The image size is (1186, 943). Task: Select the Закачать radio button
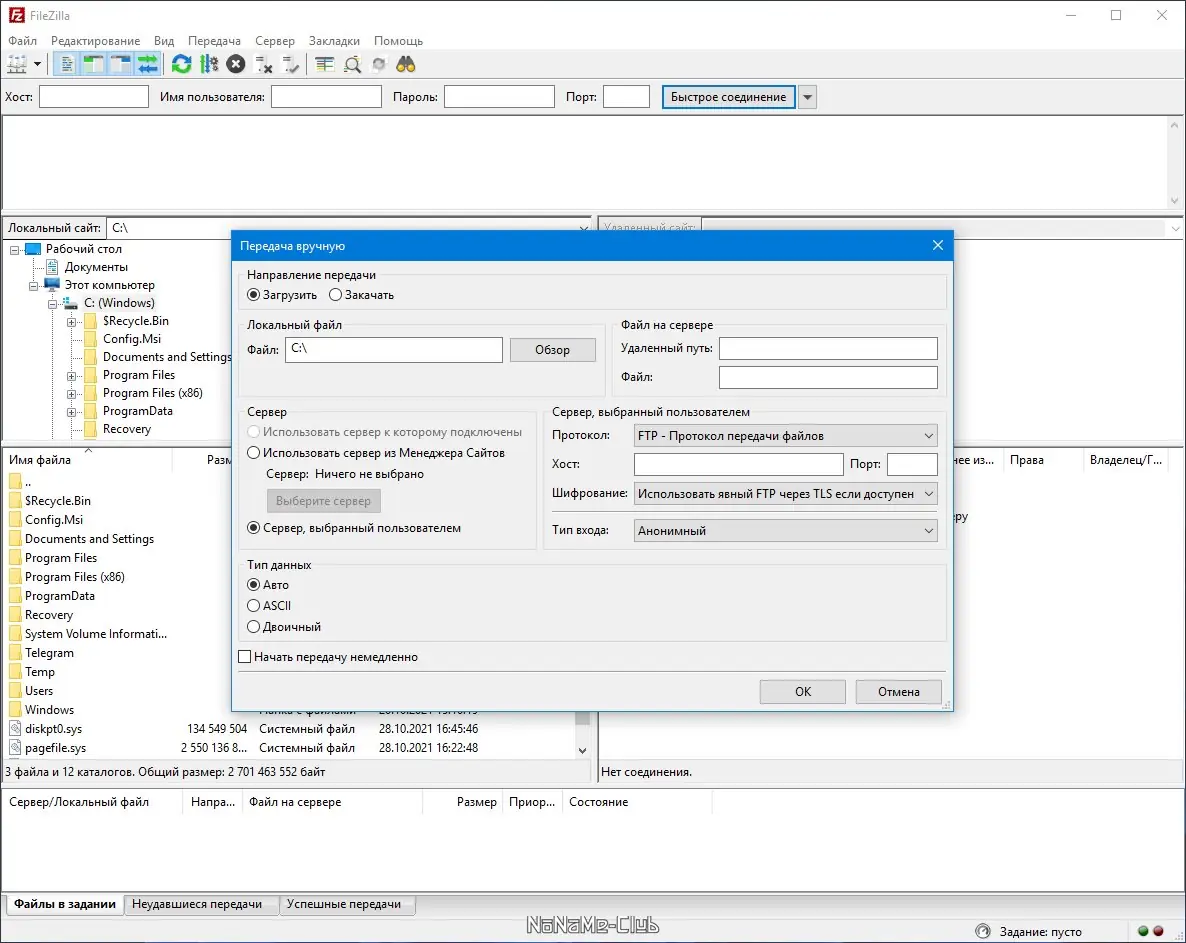point(335,295)
